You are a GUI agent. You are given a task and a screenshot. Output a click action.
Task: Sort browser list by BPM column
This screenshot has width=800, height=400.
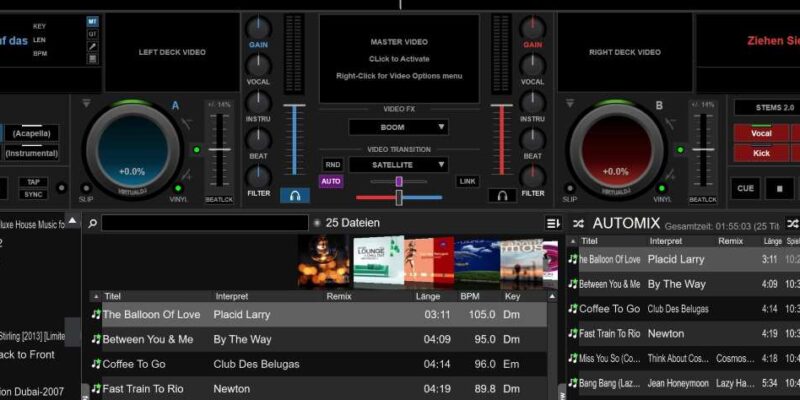pos(470,296)
